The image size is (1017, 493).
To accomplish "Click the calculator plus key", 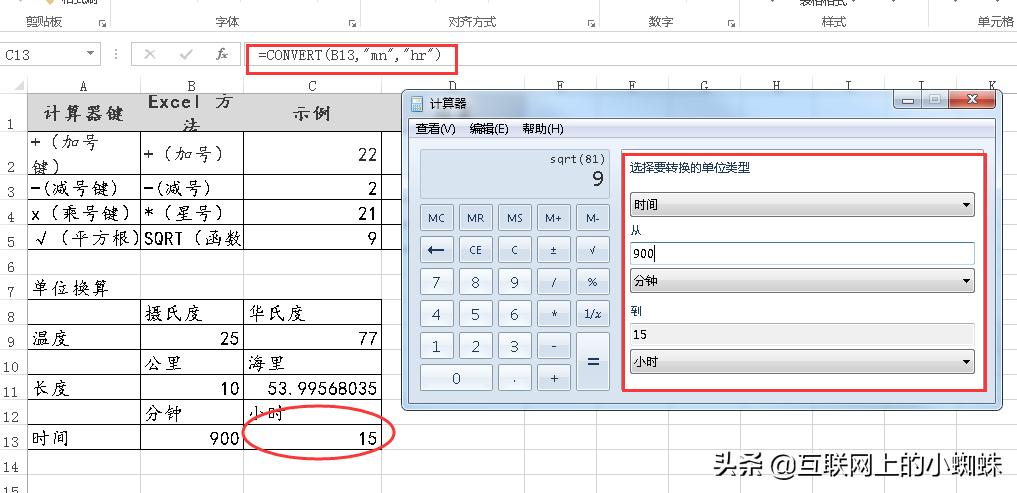I will (x=553, y=378).
